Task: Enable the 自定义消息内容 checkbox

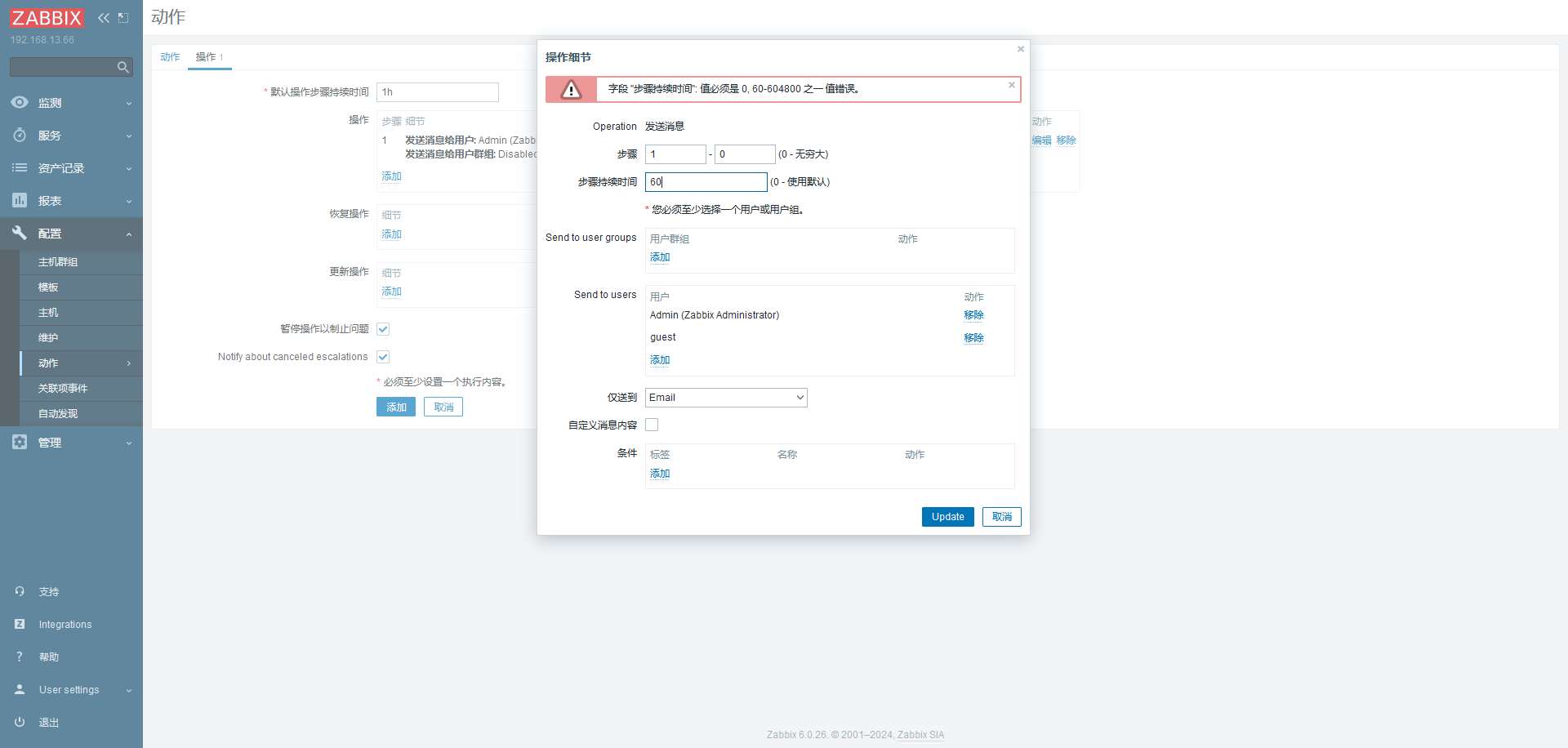Action: coord(652,425)
